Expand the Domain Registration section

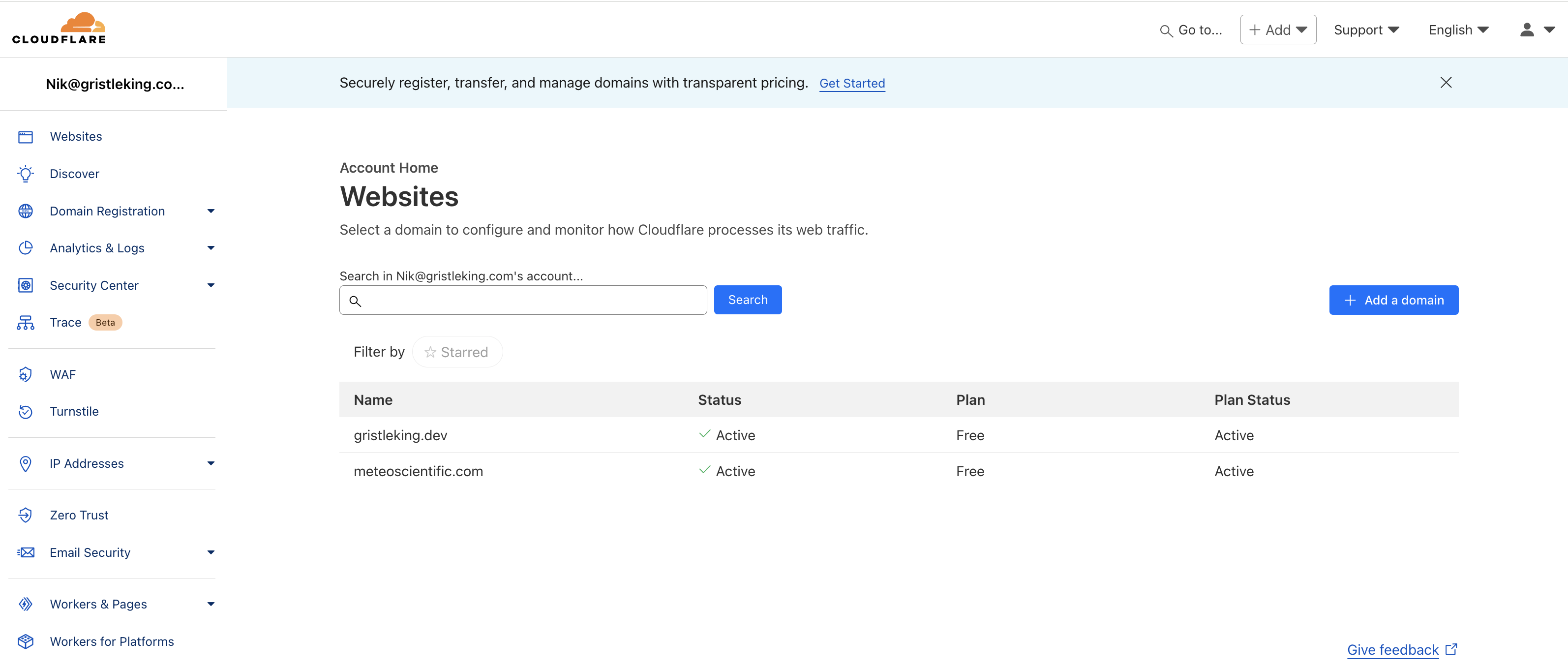coord(210,211)
